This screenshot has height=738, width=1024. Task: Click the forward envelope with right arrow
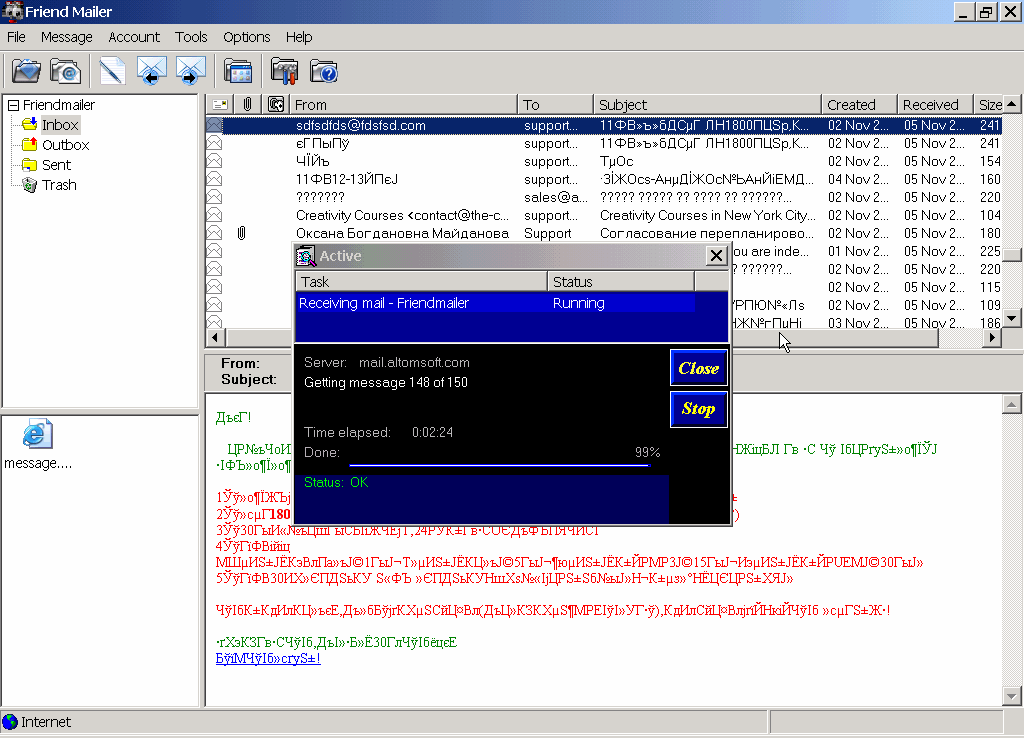tap(190, 71)
